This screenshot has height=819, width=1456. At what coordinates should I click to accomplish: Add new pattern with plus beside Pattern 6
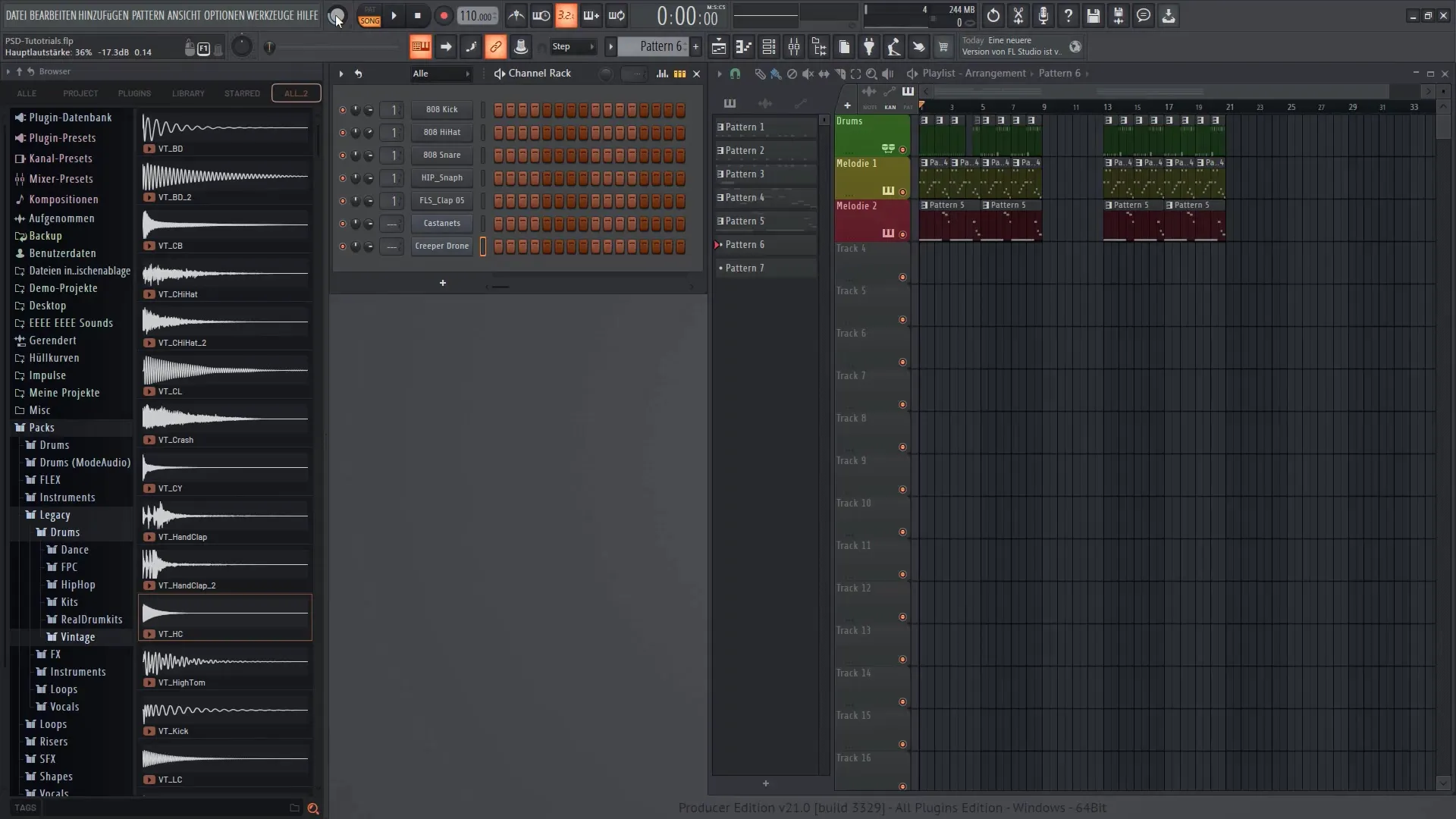point(696,47)
